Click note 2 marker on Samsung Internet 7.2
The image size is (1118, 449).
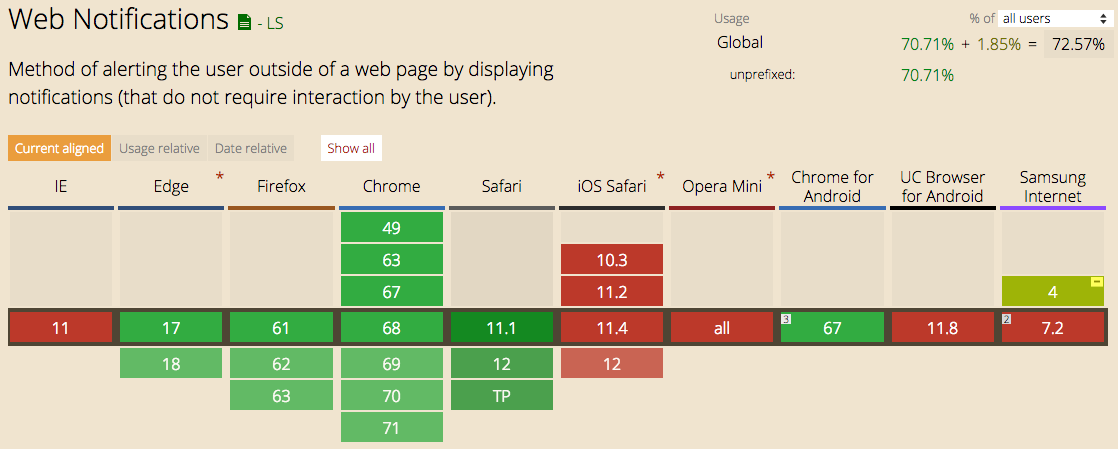coord(1007,318)
